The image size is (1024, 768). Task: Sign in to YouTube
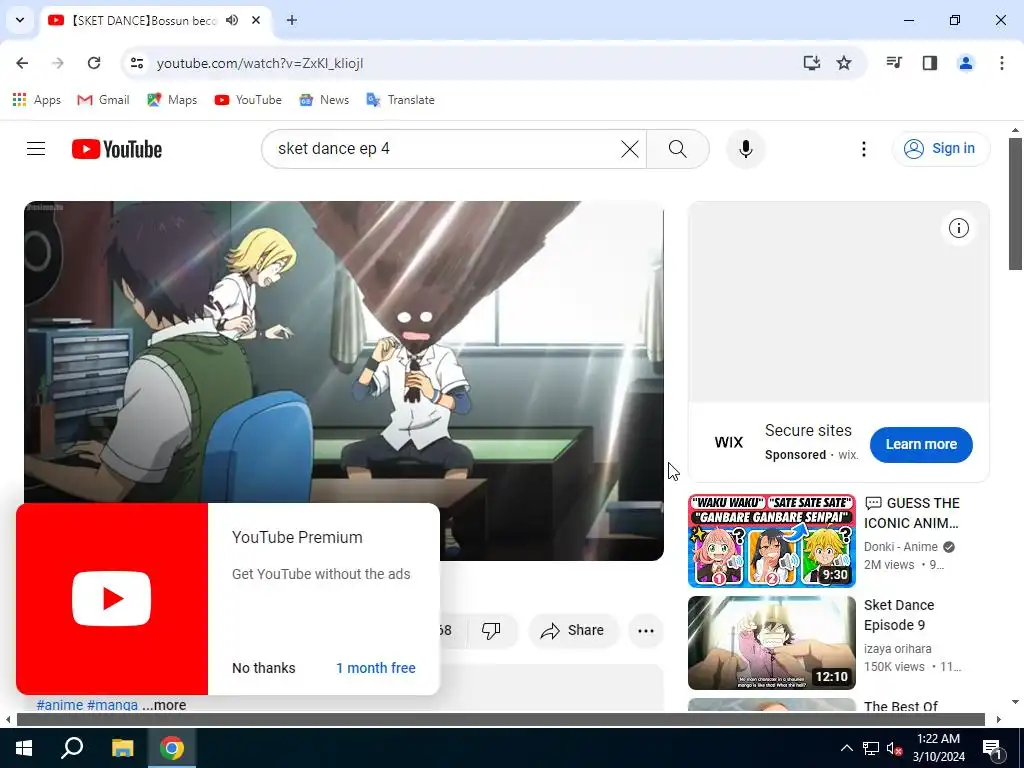tap(941, 149)
